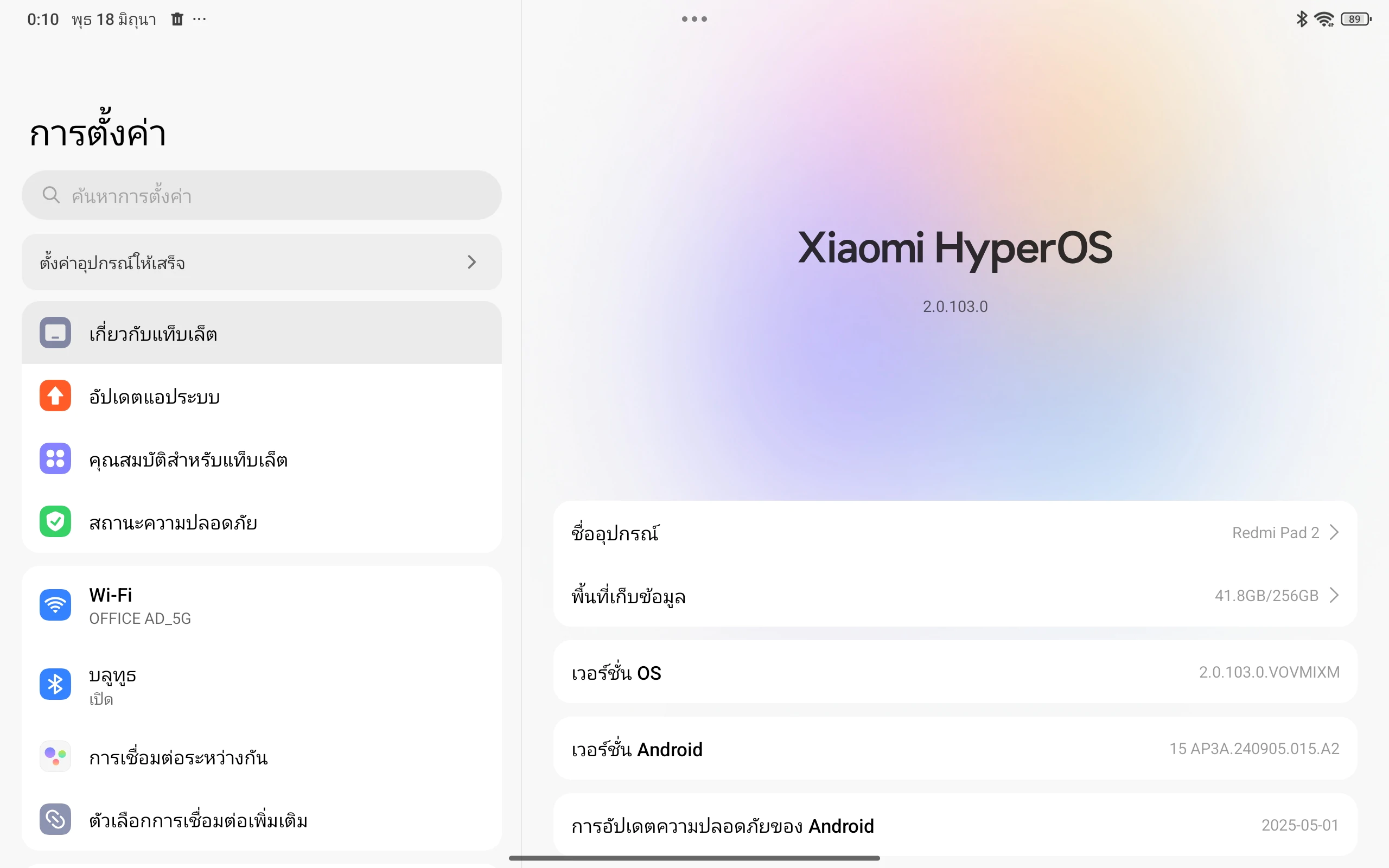
Task: Tap เวอร์ชั่น Android row
Action: point(955,749)
